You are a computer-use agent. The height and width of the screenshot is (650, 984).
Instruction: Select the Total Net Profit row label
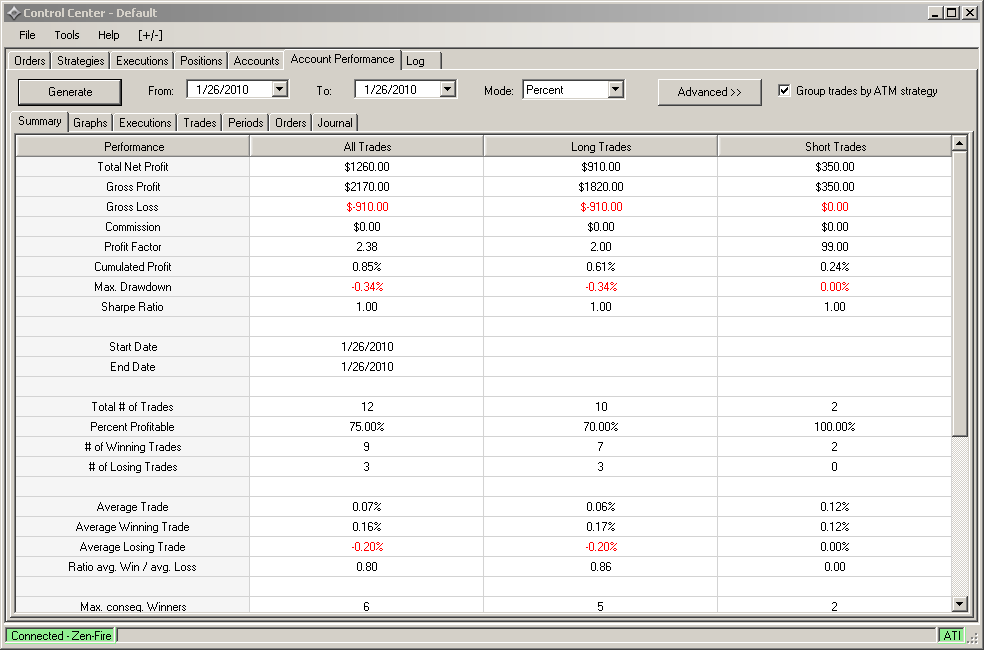pyautogui.click(x=133, y=167)
